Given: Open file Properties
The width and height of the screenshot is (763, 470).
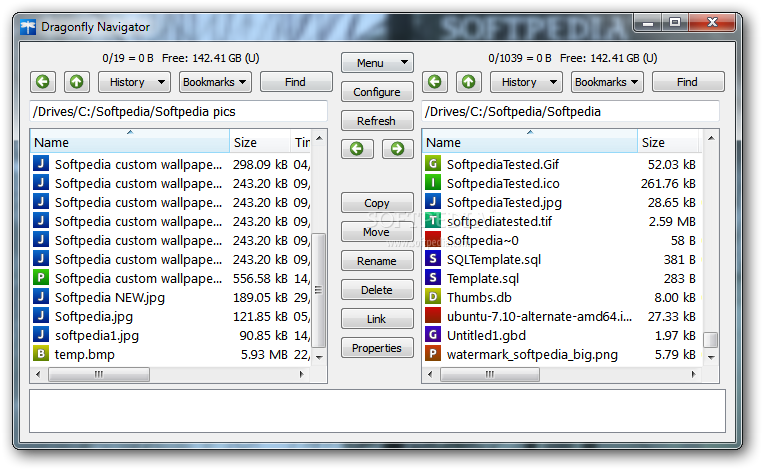Looking at the screenshot, I should [x=377, y=348].
